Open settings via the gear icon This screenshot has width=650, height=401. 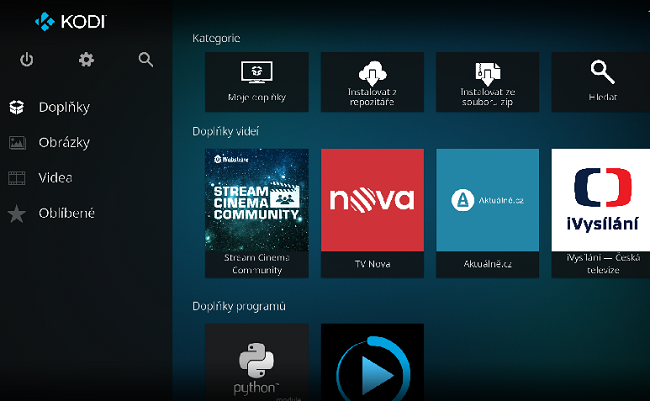tap(86, 60)
